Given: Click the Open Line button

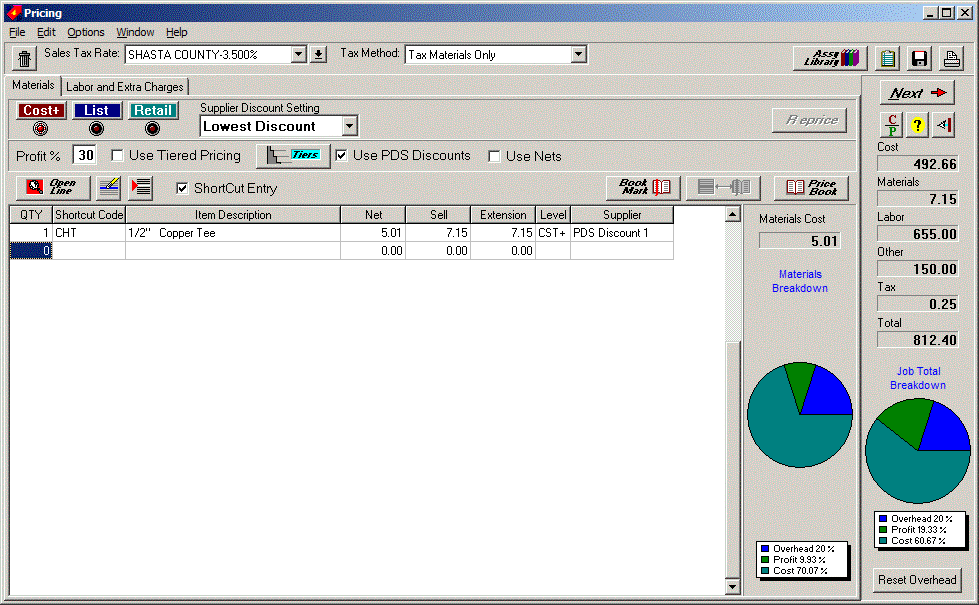Looking at the screenshot, I should [53, 187].
